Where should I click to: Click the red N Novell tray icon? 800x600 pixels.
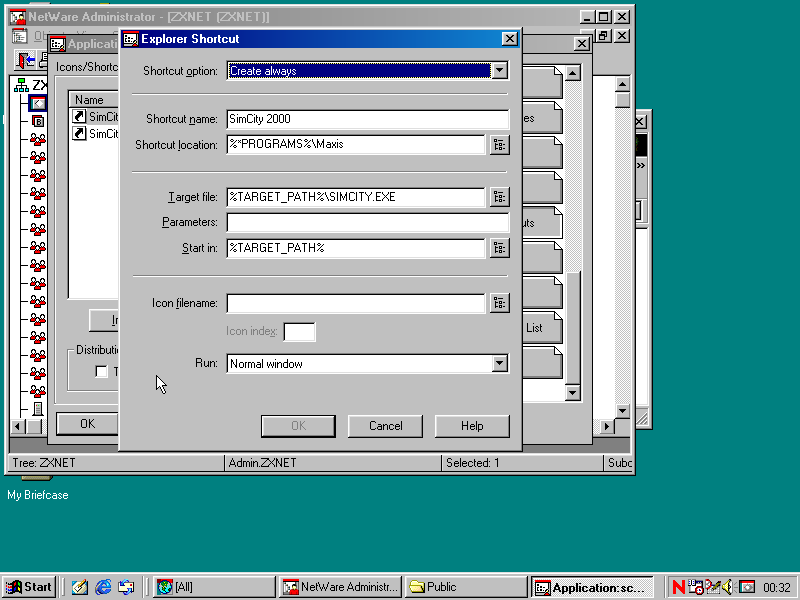678,587
